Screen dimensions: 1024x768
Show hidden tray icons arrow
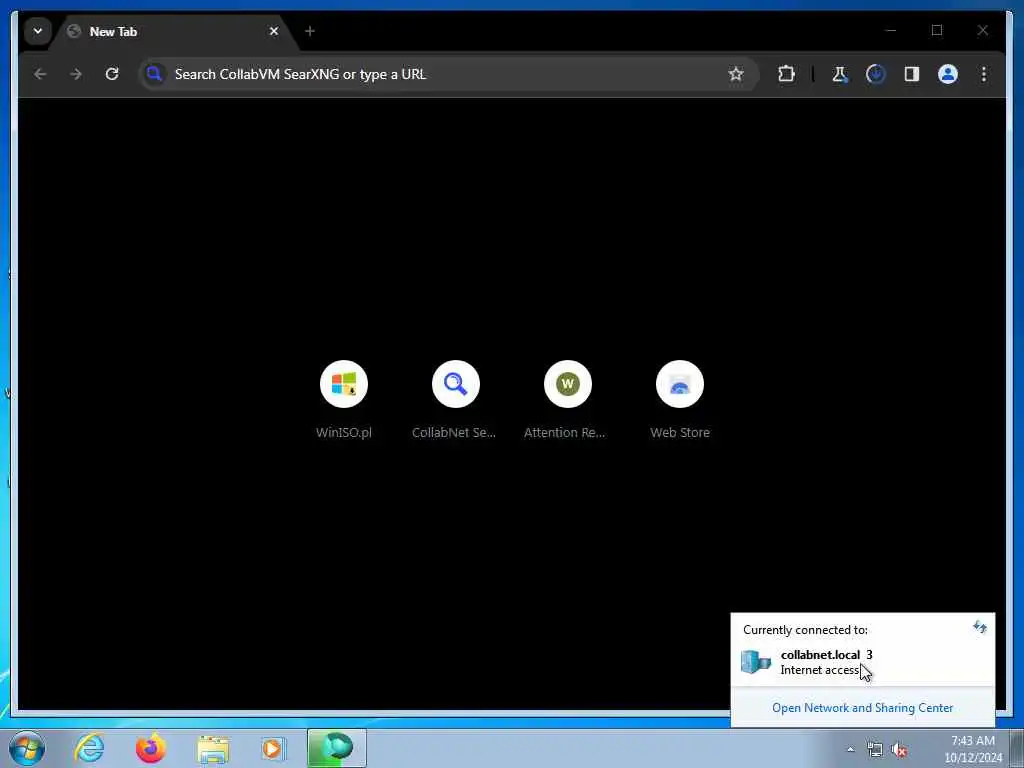click(850, 750)
